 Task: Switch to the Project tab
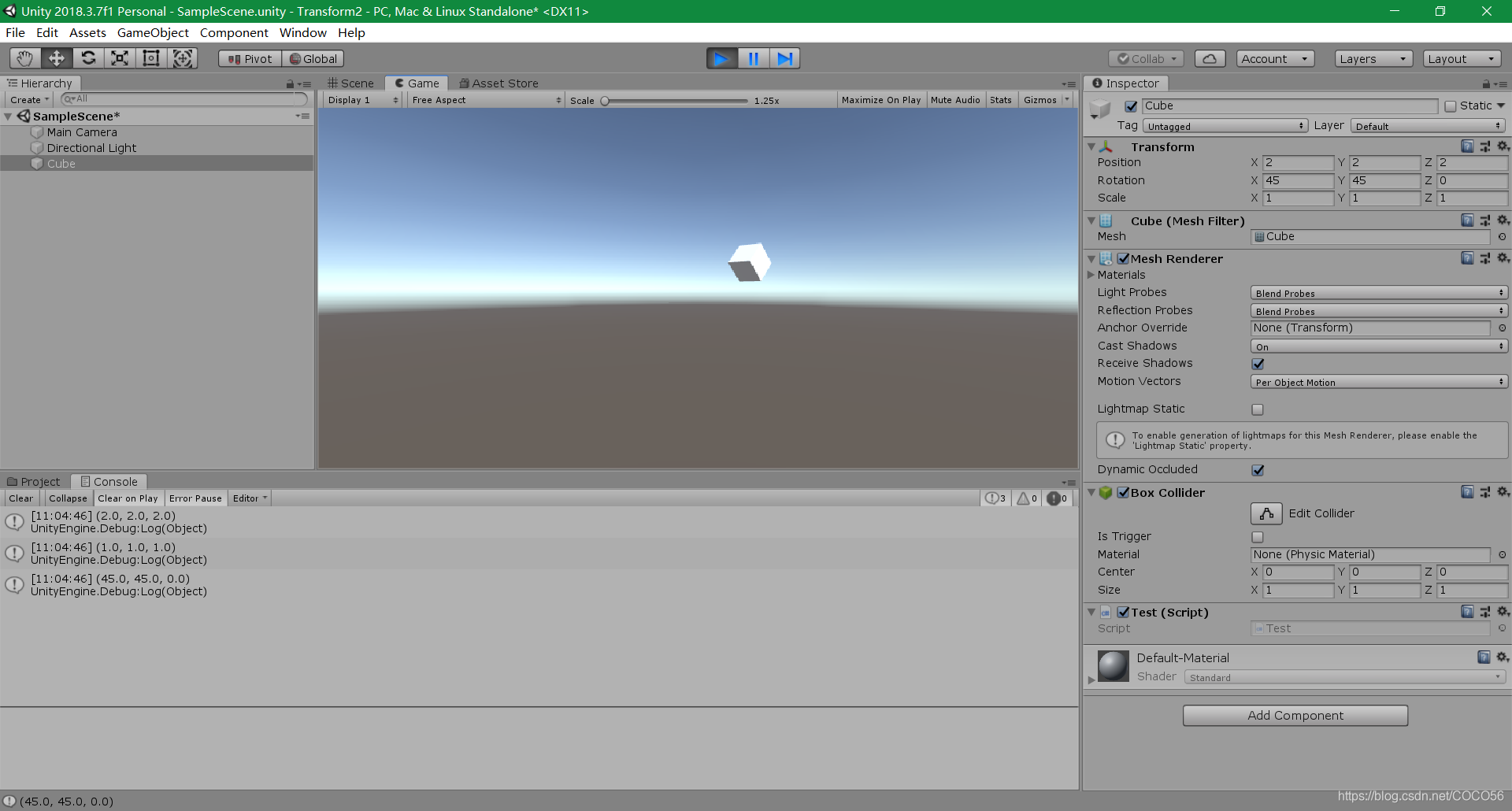(x=34, y=482)
